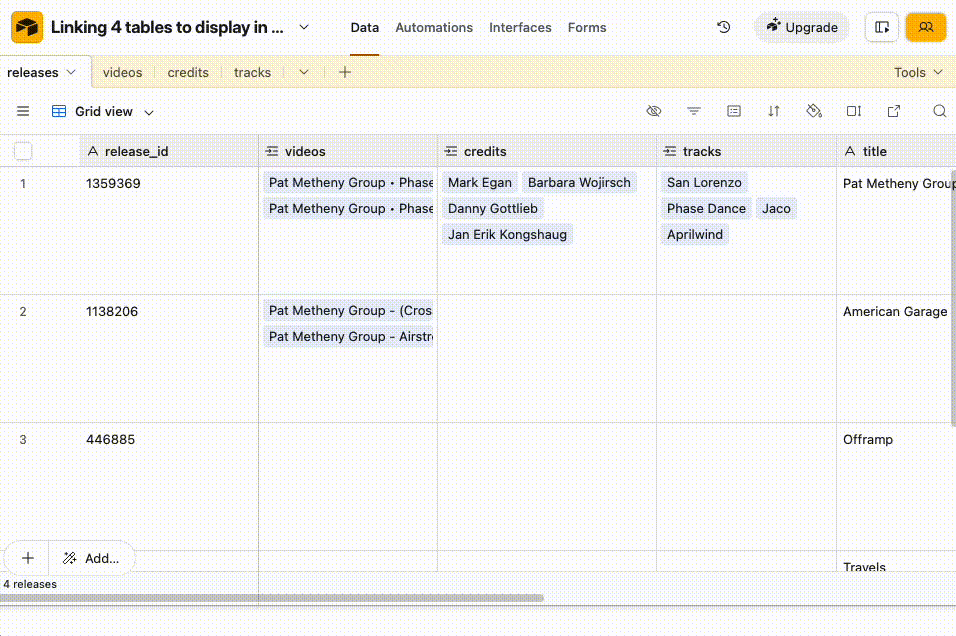Open the share collaborators icon

926,27
